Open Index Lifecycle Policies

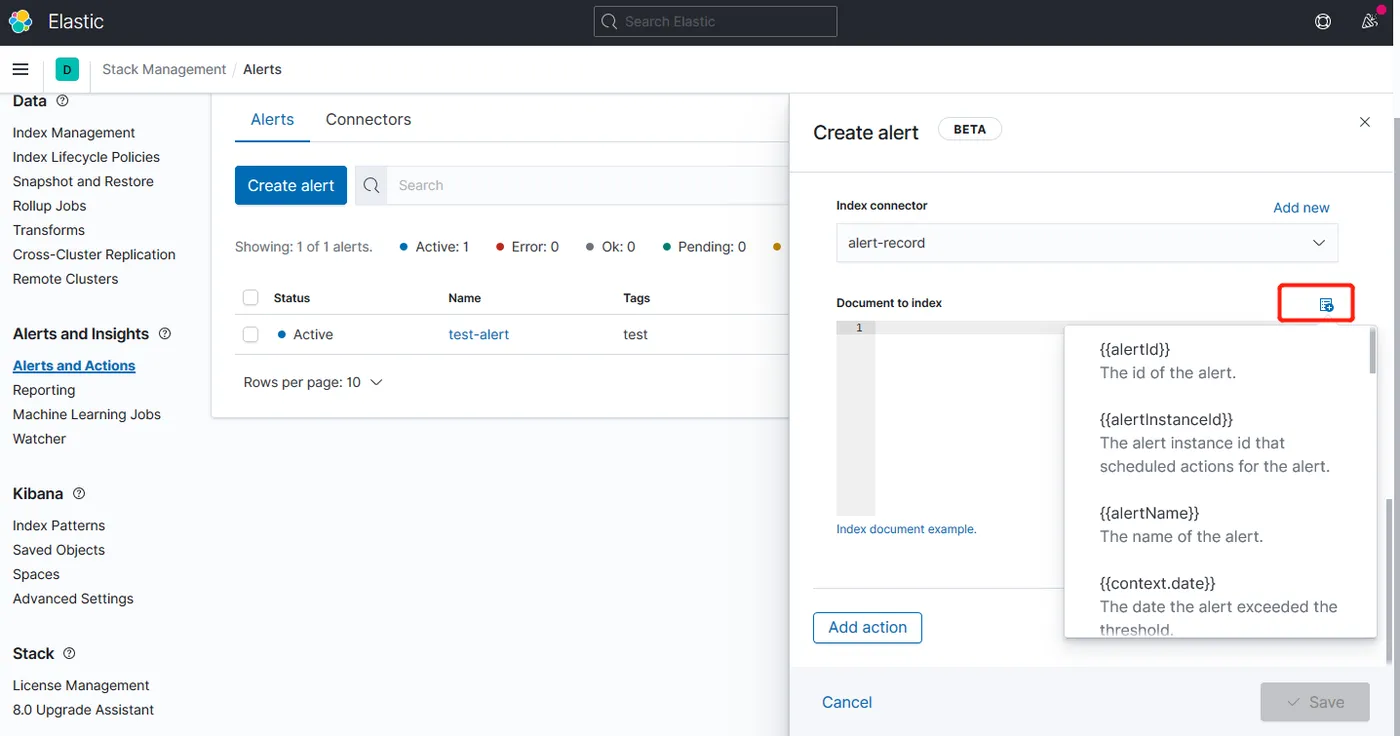tap(86, 157)
